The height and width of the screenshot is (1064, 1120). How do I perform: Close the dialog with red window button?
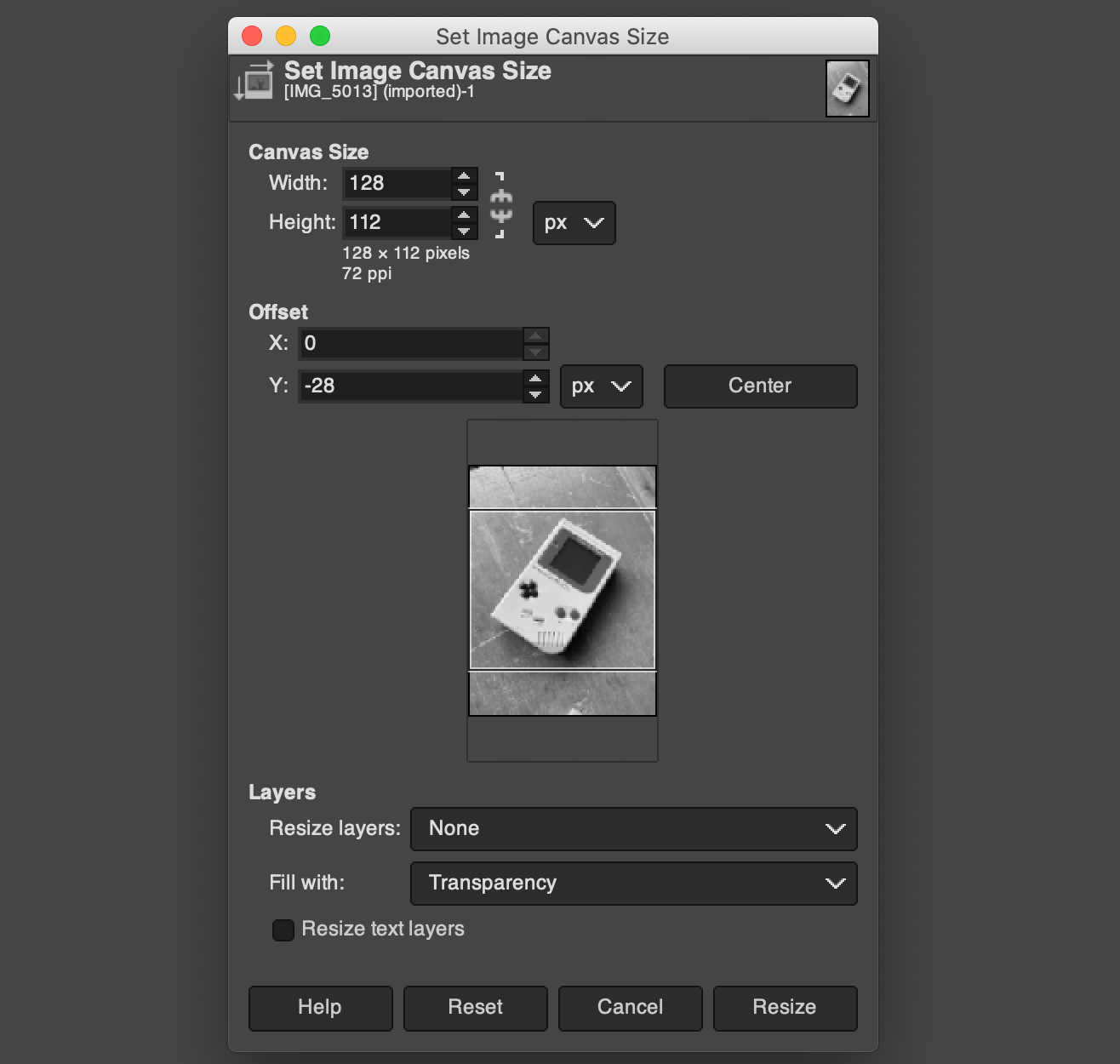point(252,36)
